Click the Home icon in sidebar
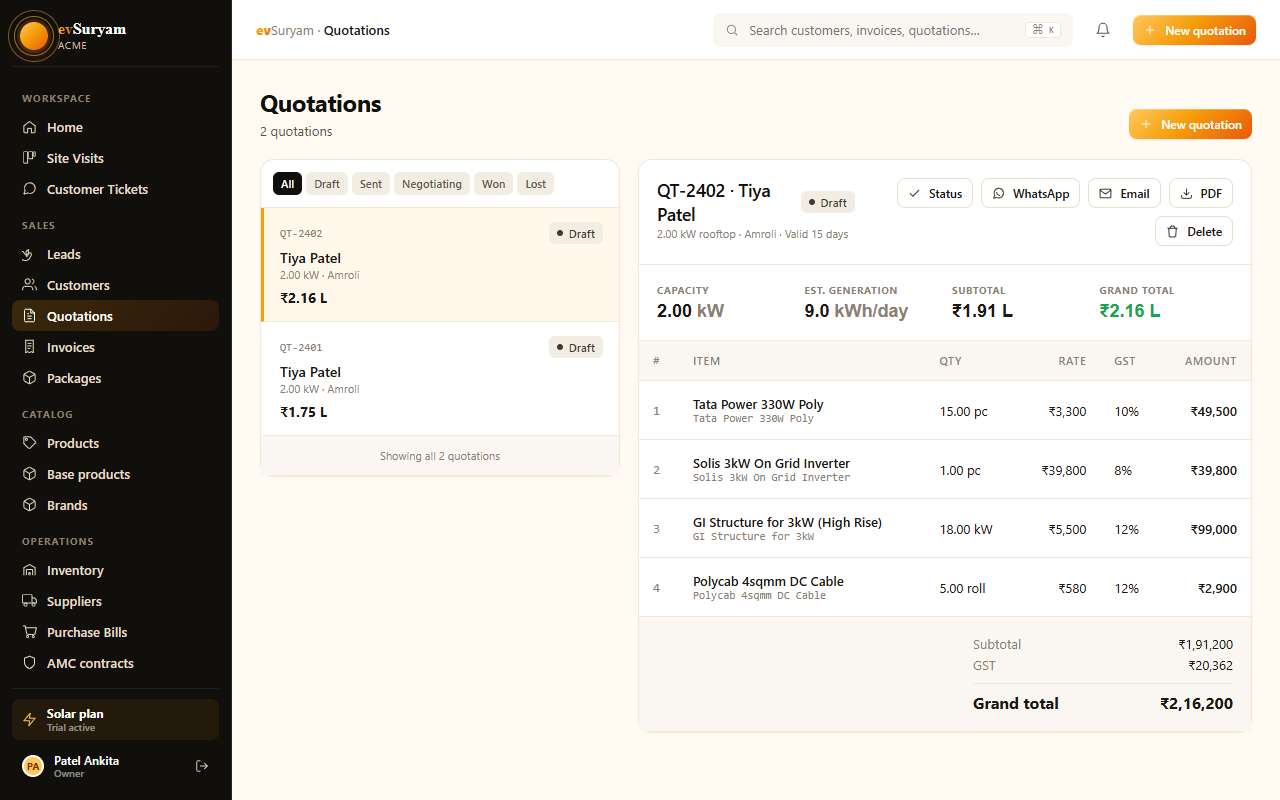The width and height of the screenshot is (1280, 800). point(29,127)
